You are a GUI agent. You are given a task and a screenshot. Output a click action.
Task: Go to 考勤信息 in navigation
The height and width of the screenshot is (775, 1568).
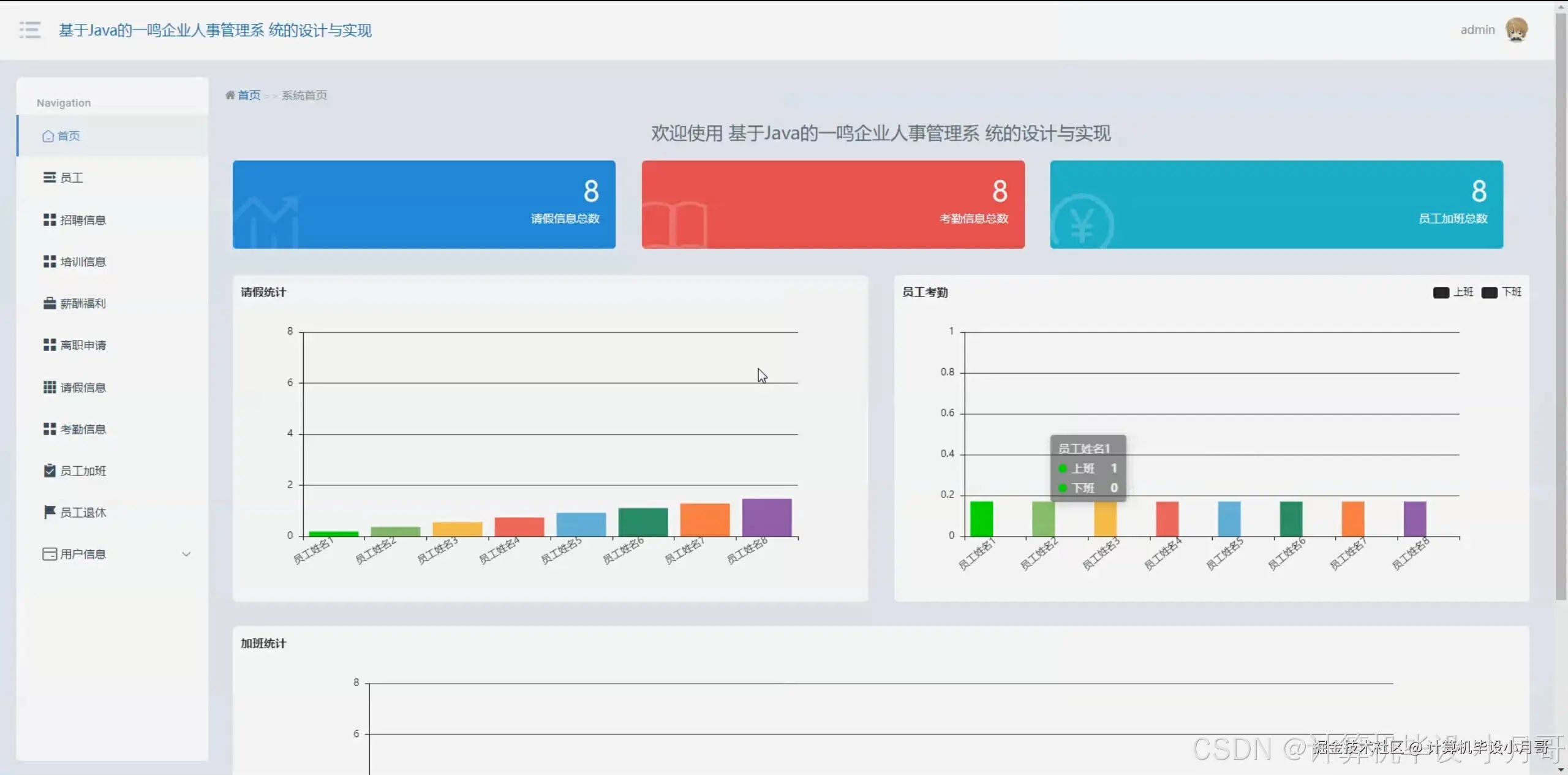tap(83, 429)
